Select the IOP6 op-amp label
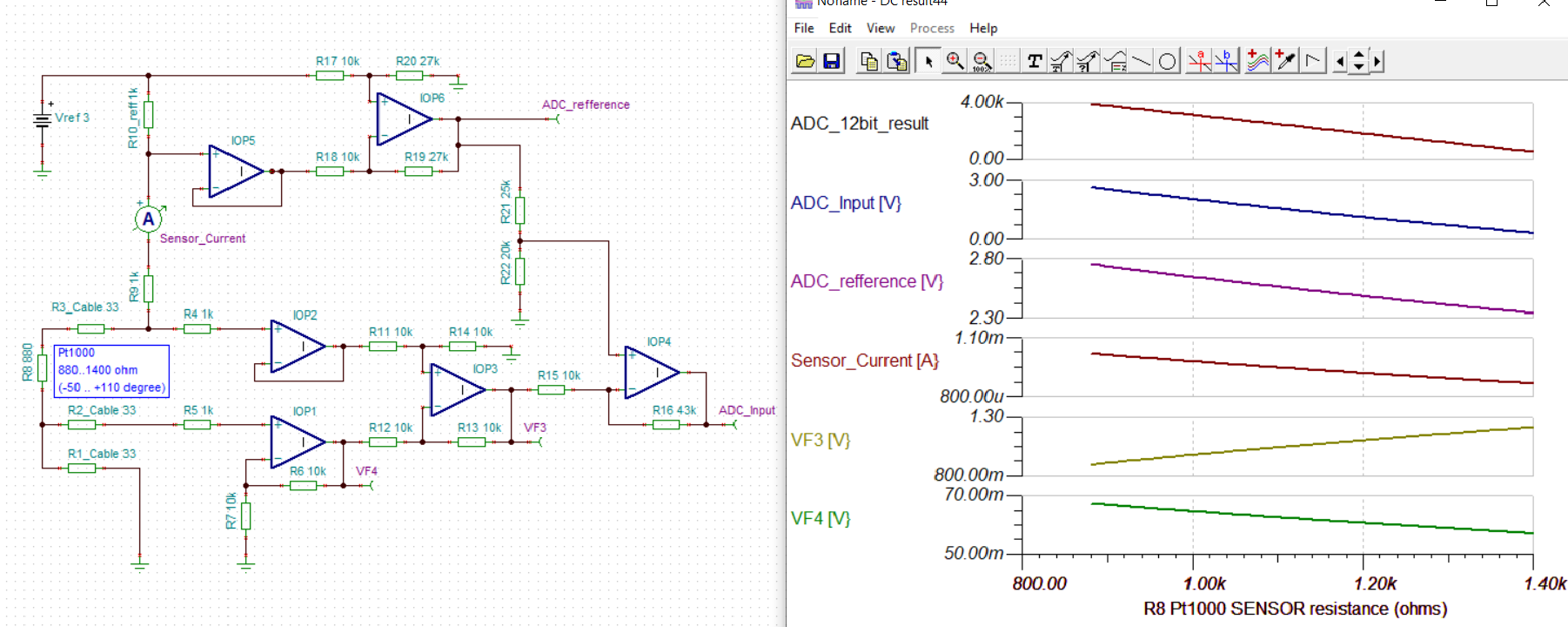This screenshot has width=1568, height=627. (432, 98)
